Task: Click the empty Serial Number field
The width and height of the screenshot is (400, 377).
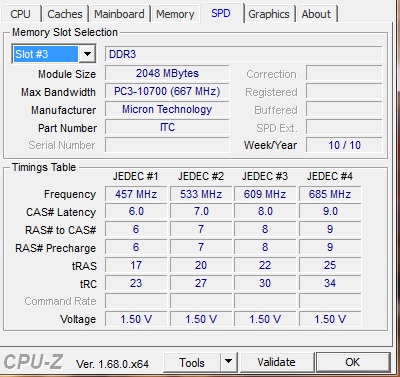Action: [167, 145]
